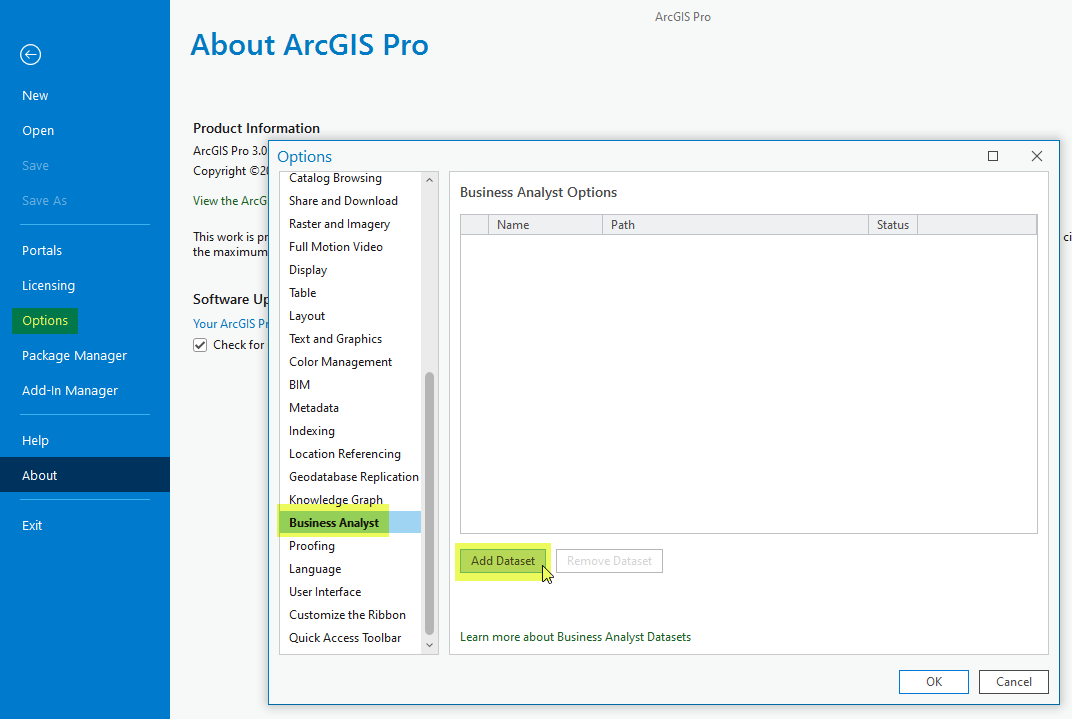
Task: Cancel the Options dialog
Action: [x=1014, y=681]
